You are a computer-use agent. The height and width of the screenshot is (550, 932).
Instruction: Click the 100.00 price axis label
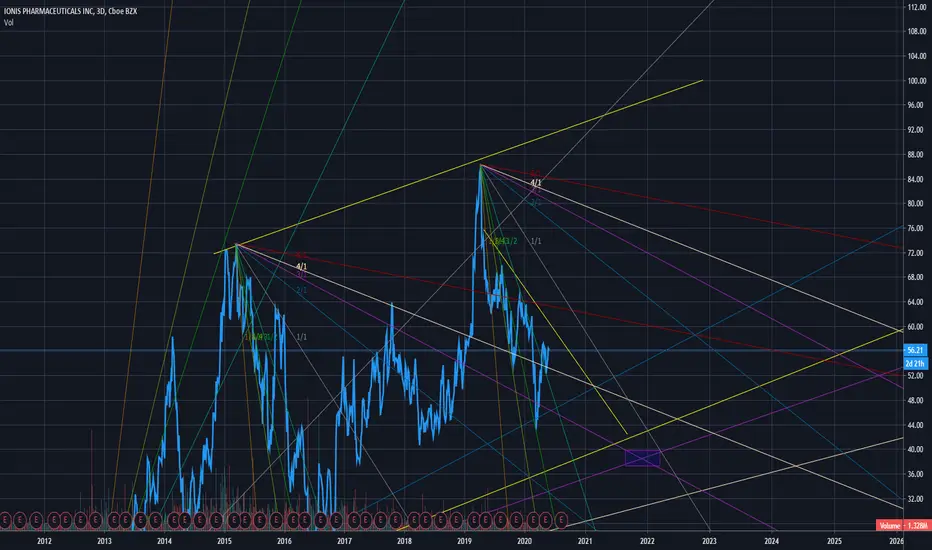(917, 80)
